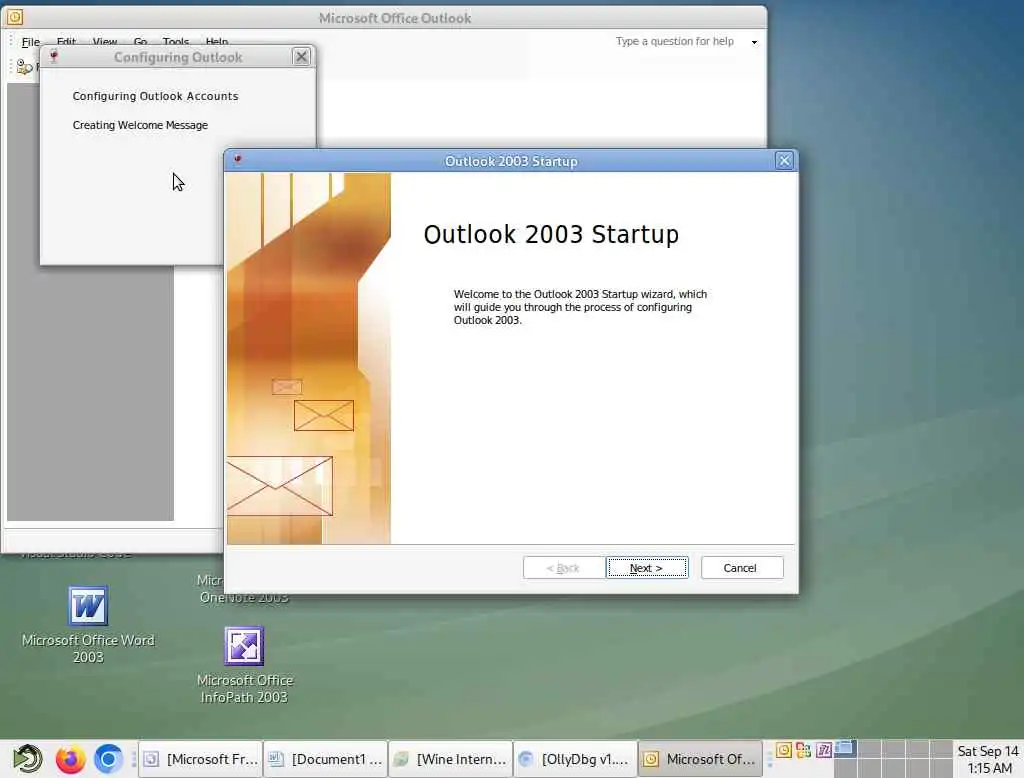This screenshot has height=778, width=1024.
Task: Open the start menu launcher icon
Action: coord(27,759)
